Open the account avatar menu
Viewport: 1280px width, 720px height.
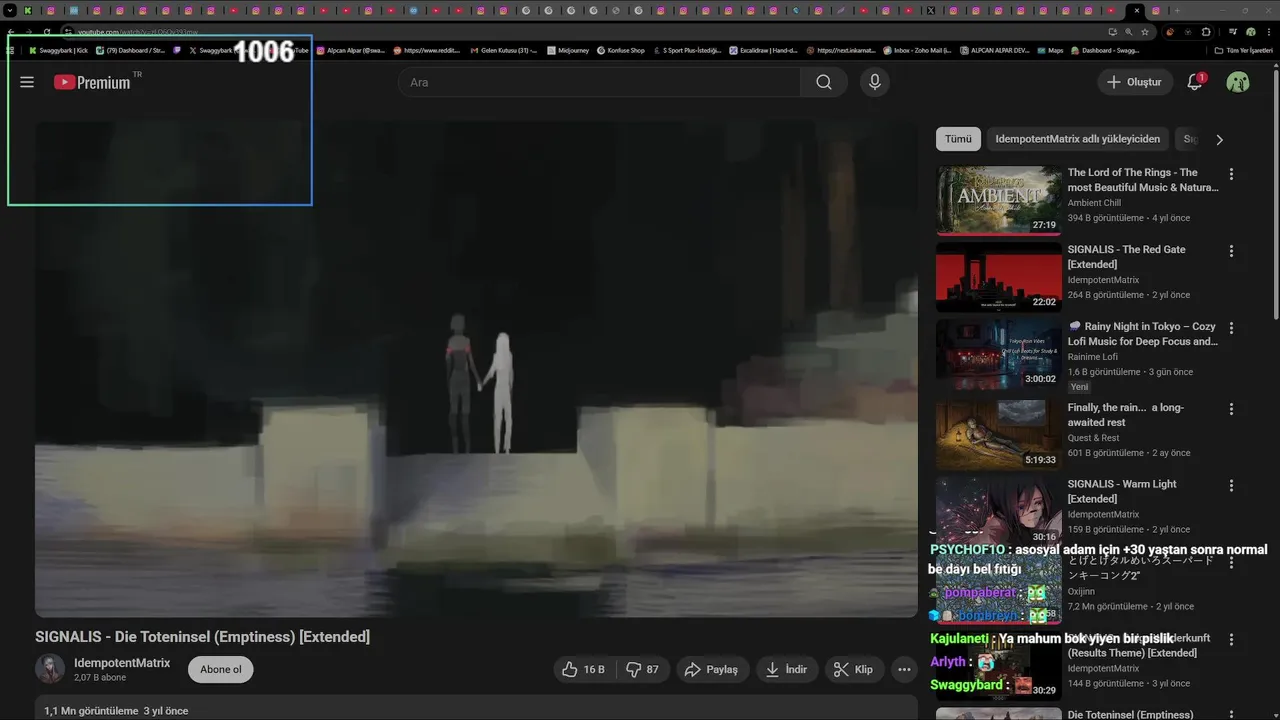[x=1238, y=82]
